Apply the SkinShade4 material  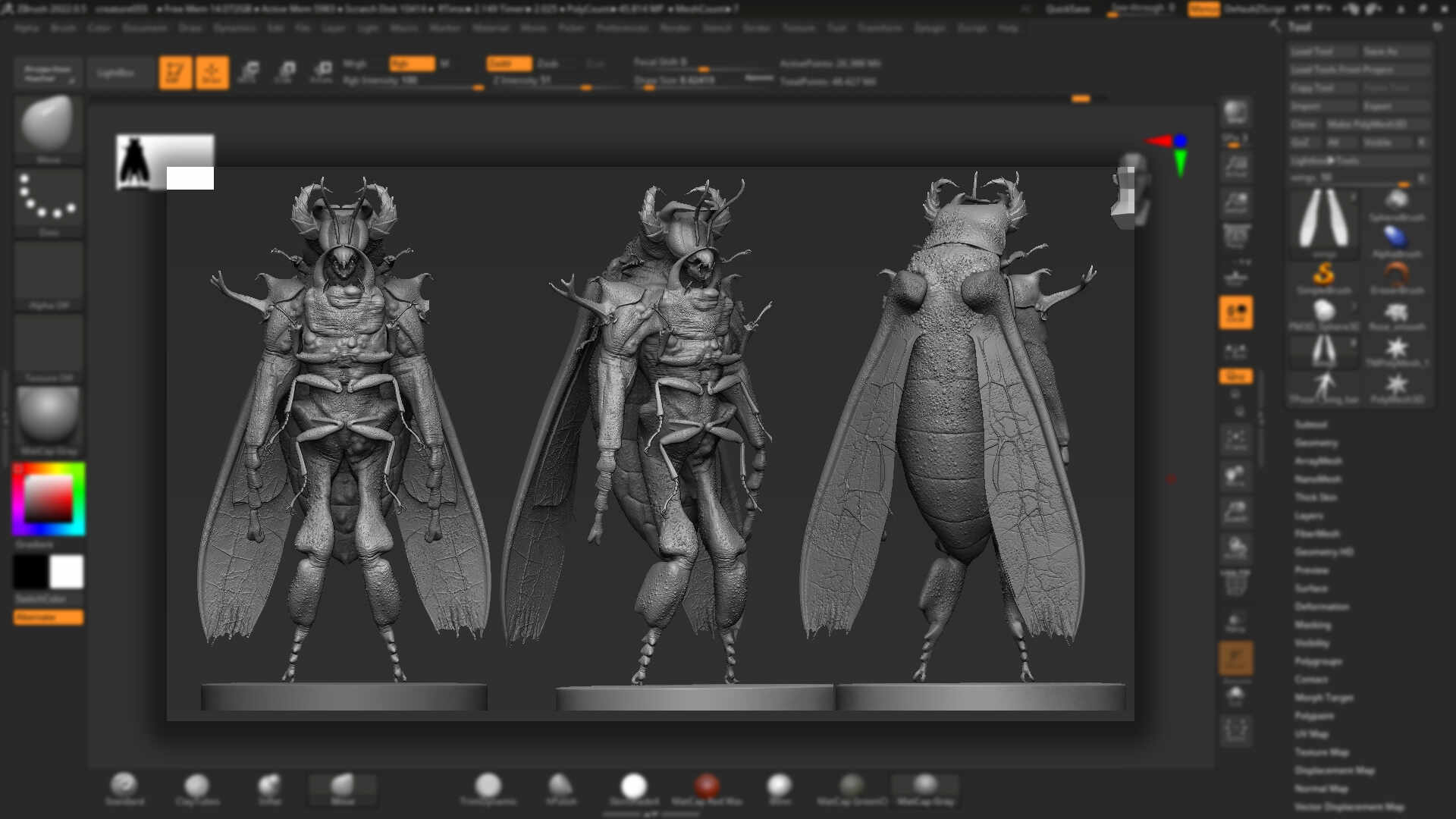634,789
